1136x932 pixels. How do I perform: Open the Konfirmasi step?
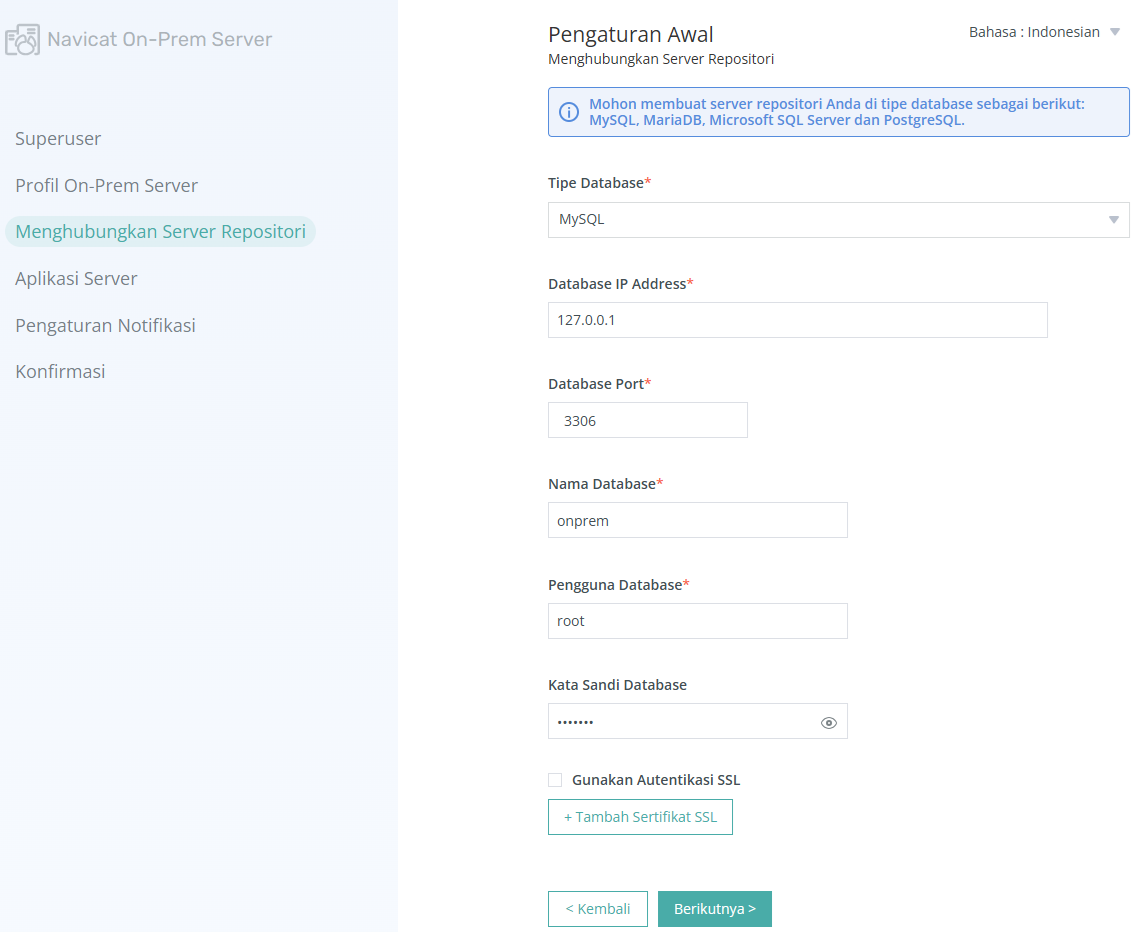point(60,372)
